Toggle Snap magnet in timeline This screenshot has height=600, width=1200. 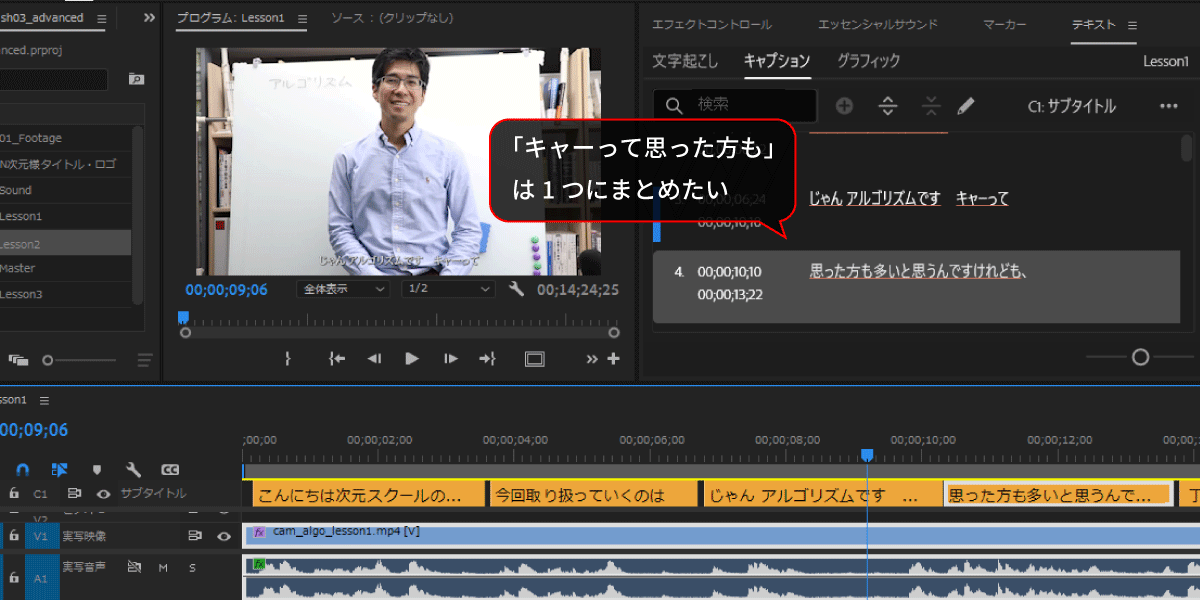24,469
